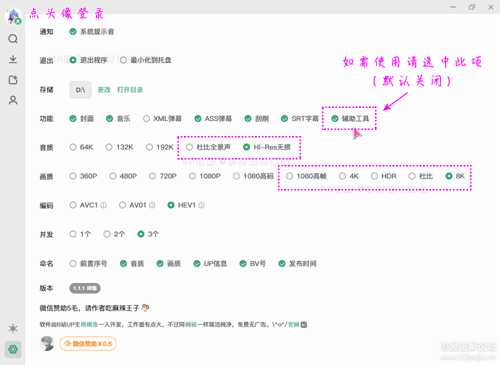Select 64K audio quality
The width and height of the screenshot is (500, 365).
(73, 147)
